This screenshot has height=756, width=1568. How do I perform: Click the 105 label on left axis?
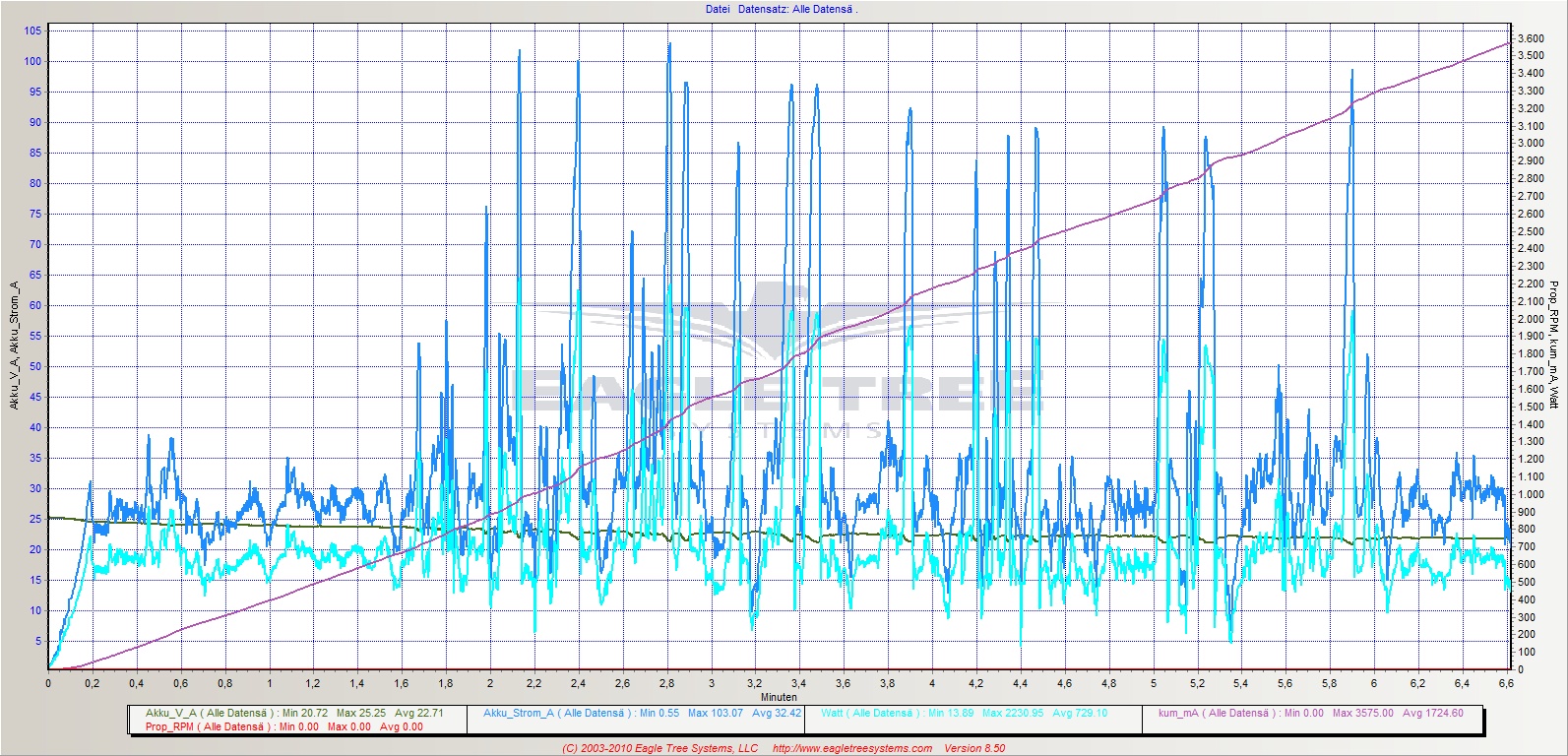pos(32,31)
